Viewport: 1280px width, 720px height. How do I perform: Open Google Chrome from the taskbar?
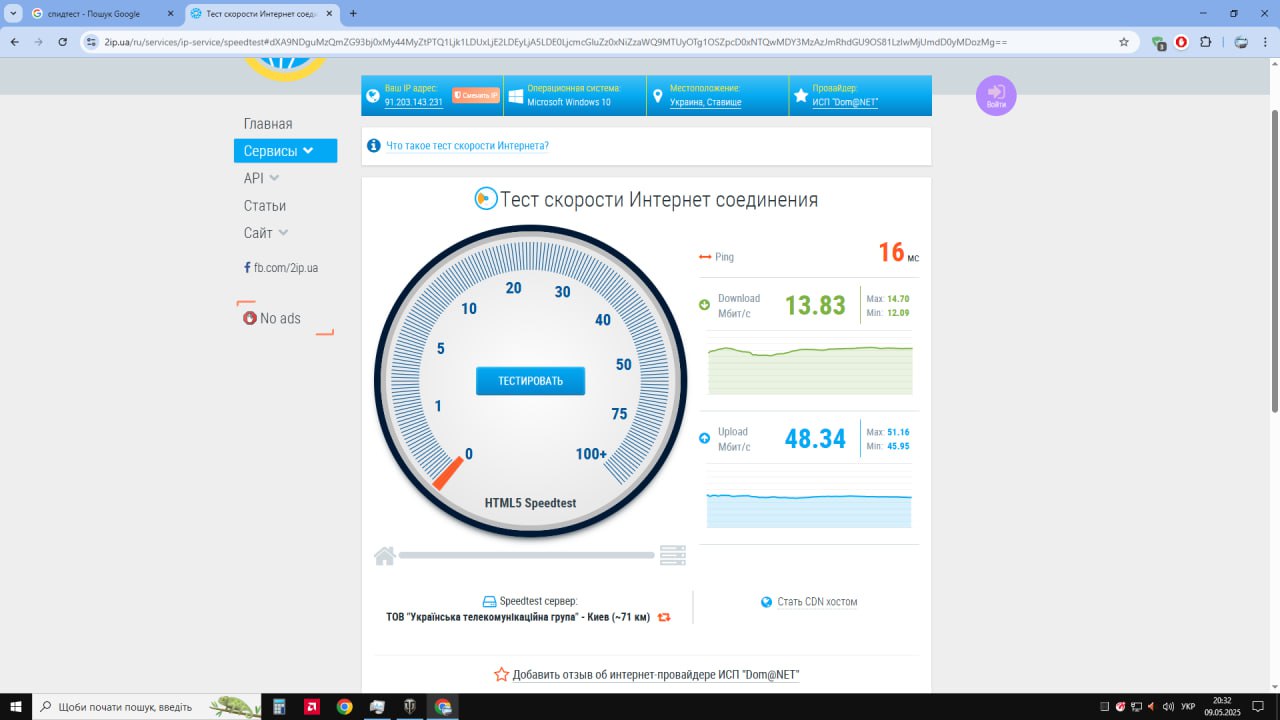(x=344, y=706)
